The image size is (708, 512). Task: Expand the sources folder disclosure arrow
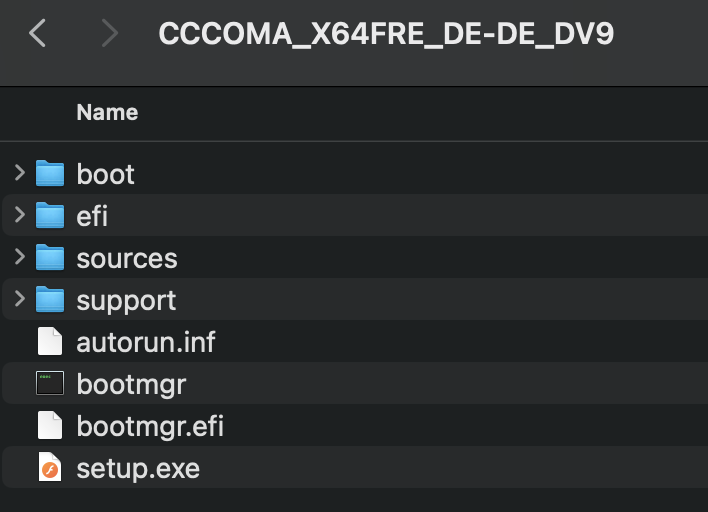19,258
